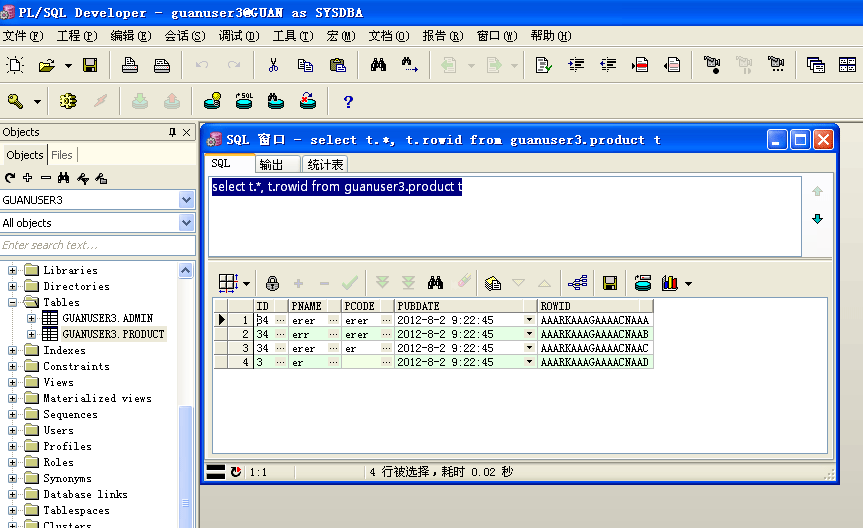Click the Find objects binoculars in Objects panel
This screenshot has width=863, height=528.
(x=64, y=178)
